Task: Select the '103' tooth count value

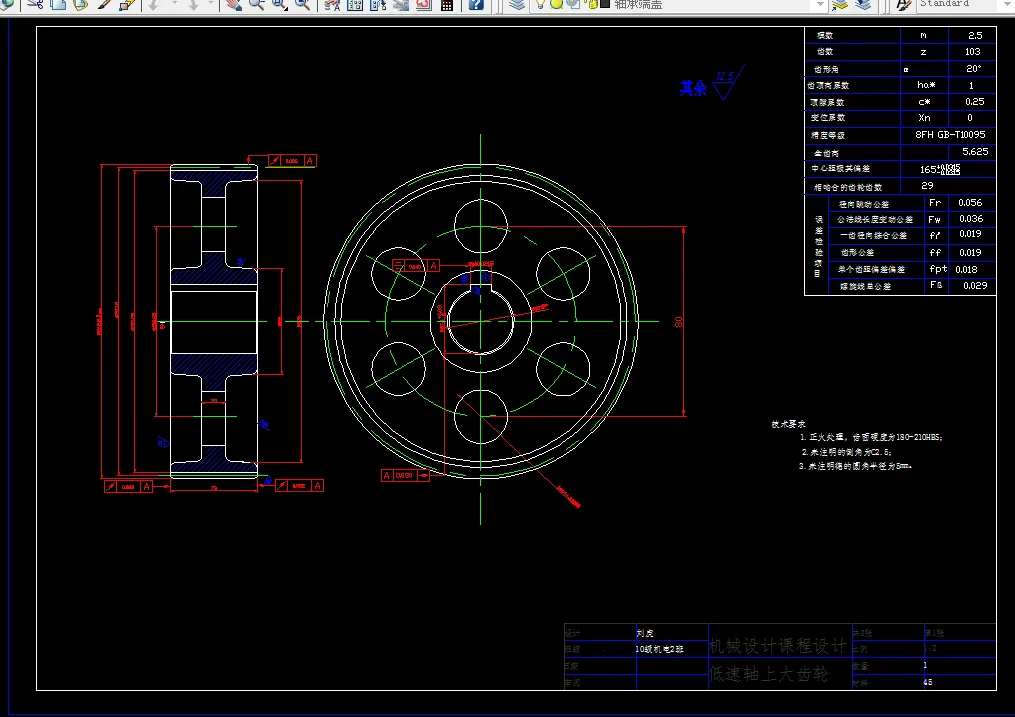Action: pyautogui.click(x=972, y=52)
